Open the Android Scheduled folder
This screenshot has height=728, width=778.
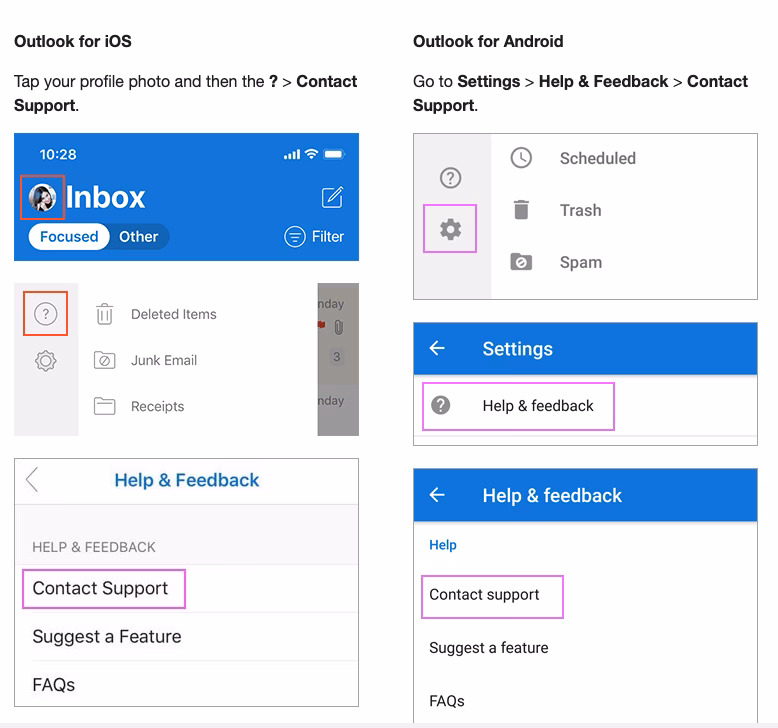click(597, 158)
